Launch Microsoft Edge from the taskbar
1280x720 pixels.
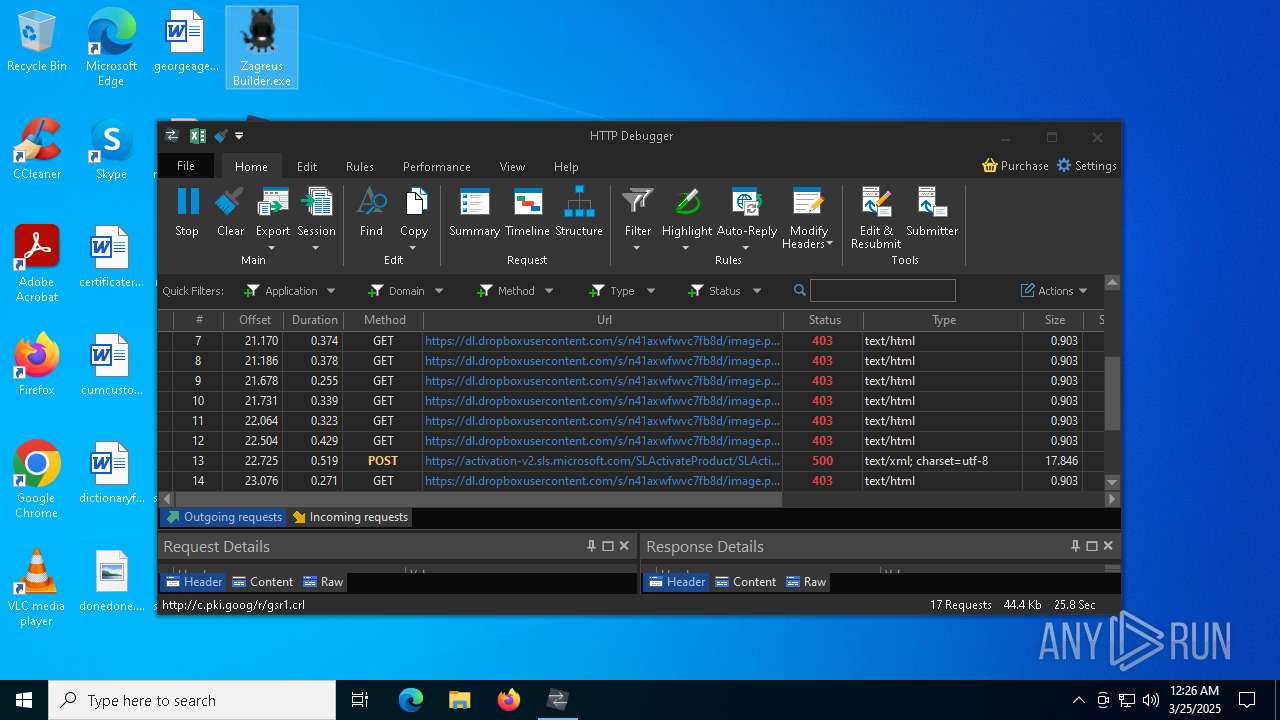click(411, 700)
